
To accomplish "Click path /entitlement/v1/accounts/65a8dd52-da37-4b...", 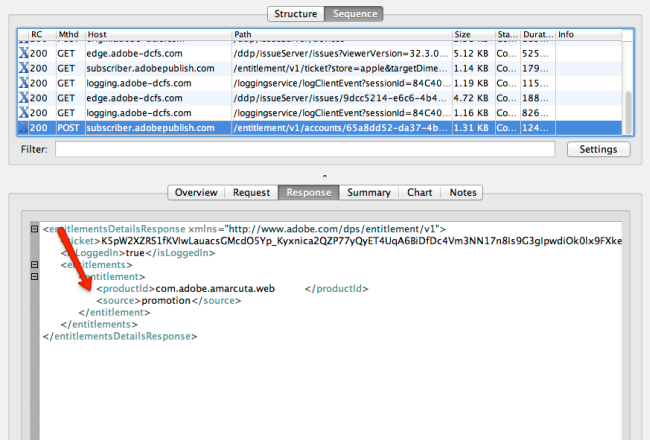I will click(x=341, y=128).
